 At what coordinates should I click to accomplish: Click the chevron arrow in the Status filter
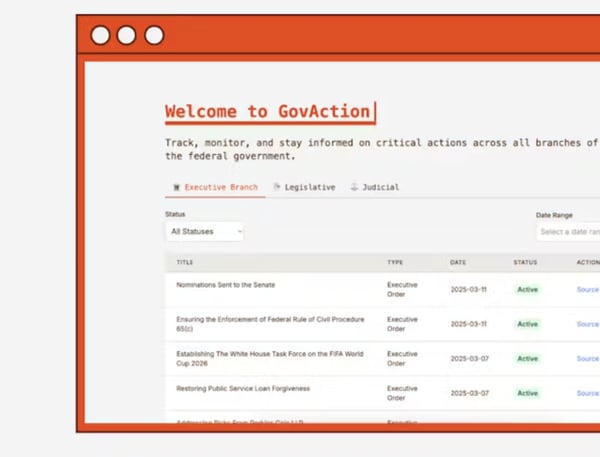click(238, 232)
